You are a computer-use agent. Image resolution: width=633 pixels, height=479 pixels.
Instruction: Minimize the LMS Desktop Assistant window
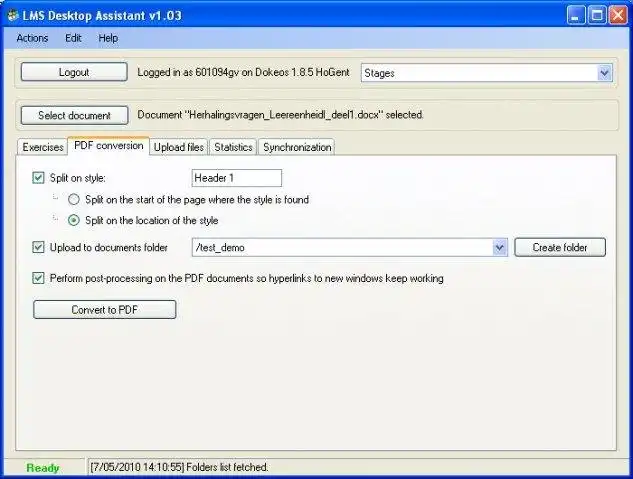575,15
